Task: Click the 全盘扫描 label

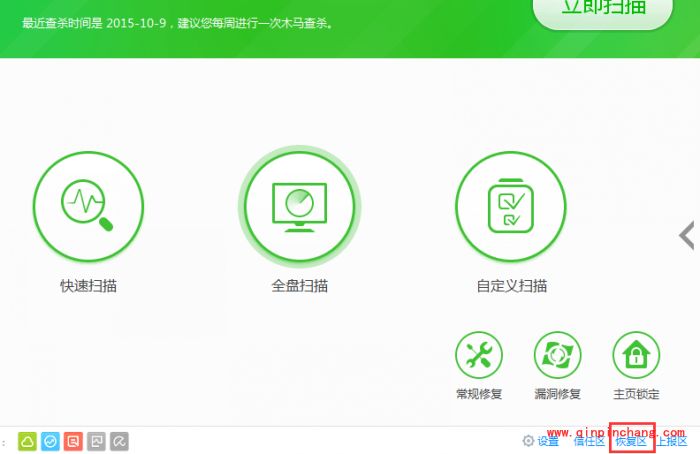Action: click(x=300, y=286)
